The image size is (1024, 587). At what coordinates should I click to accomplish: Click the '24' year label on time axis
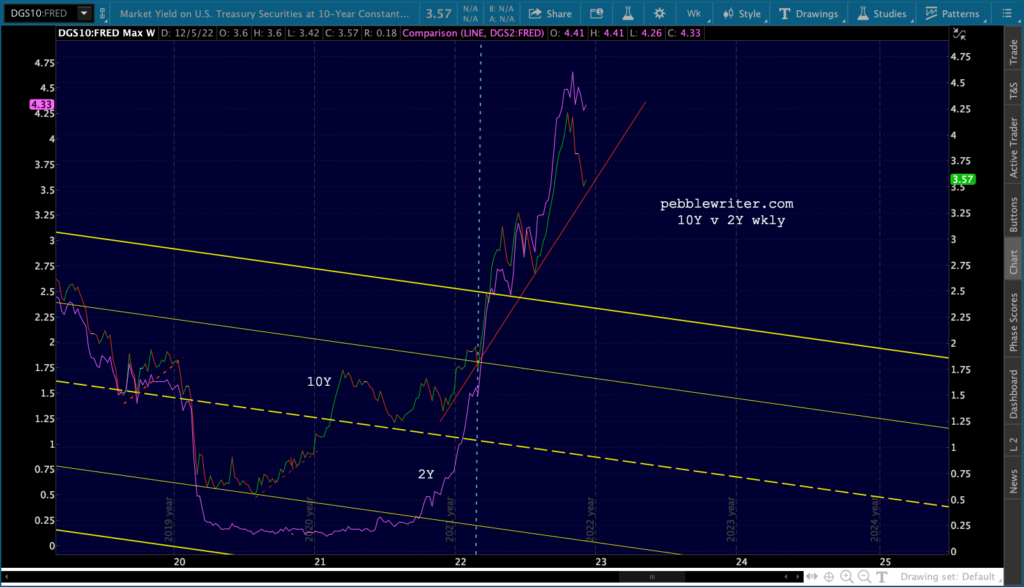(x=741, y=562)
